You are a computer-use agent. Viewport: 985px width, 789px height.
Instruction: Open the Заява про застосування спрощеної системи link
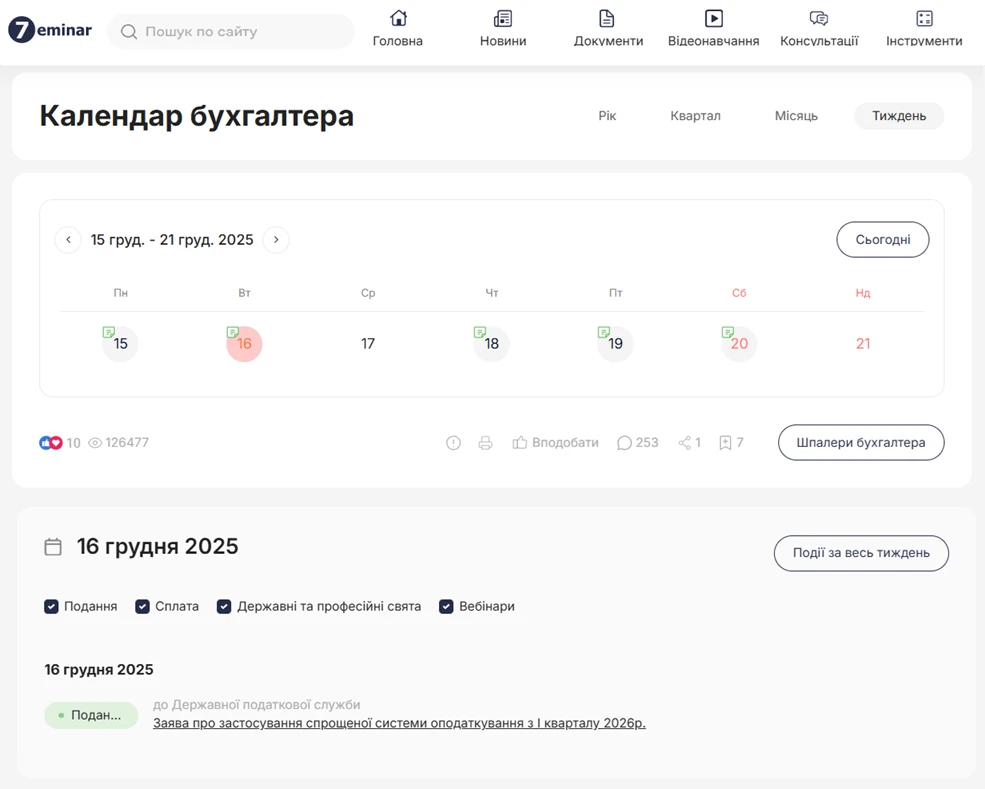(400, 723)
